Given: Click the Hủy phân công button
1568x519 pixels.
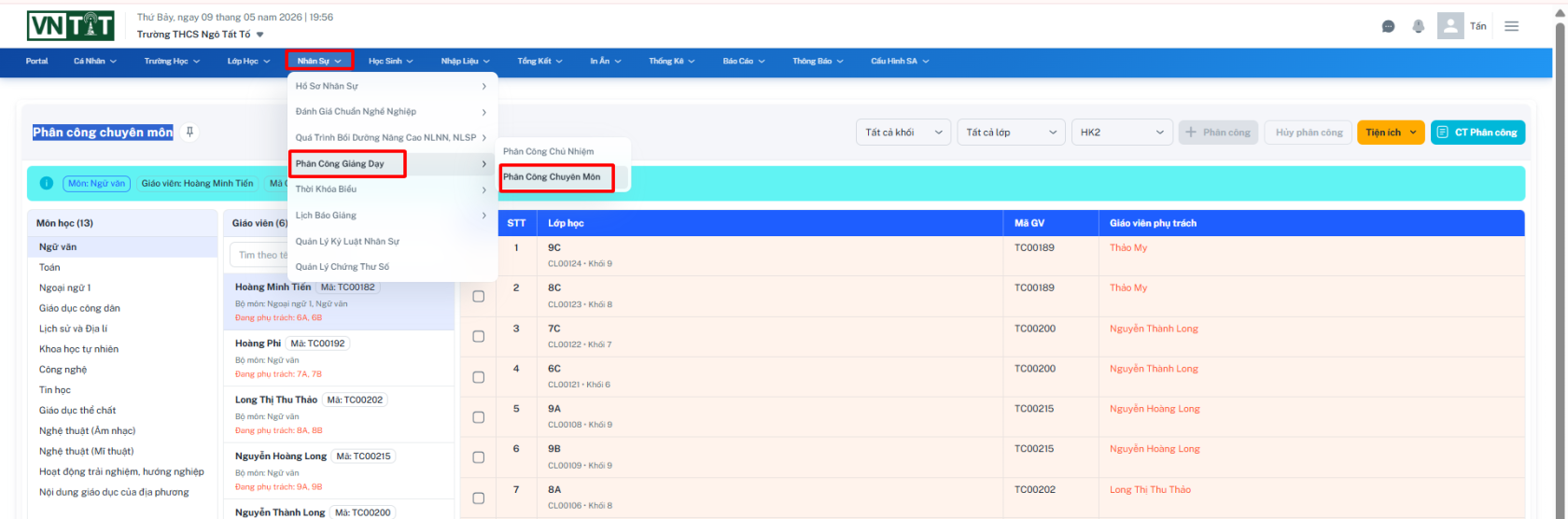Looking at the screenshot, I should (1309, 133).
